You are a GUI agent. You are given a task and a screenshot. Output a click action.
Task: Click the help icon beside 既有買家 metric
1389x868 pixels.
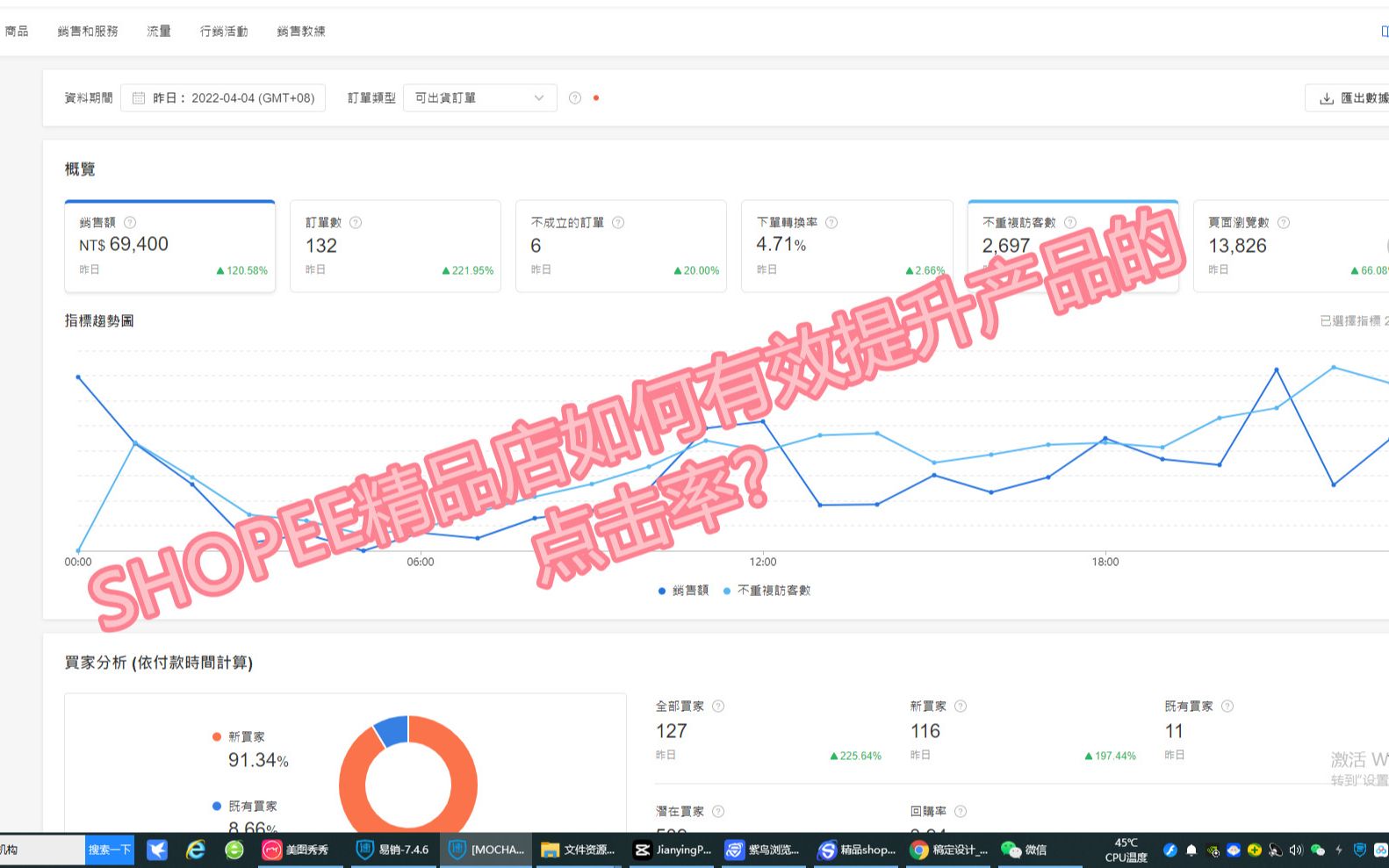1227,707
